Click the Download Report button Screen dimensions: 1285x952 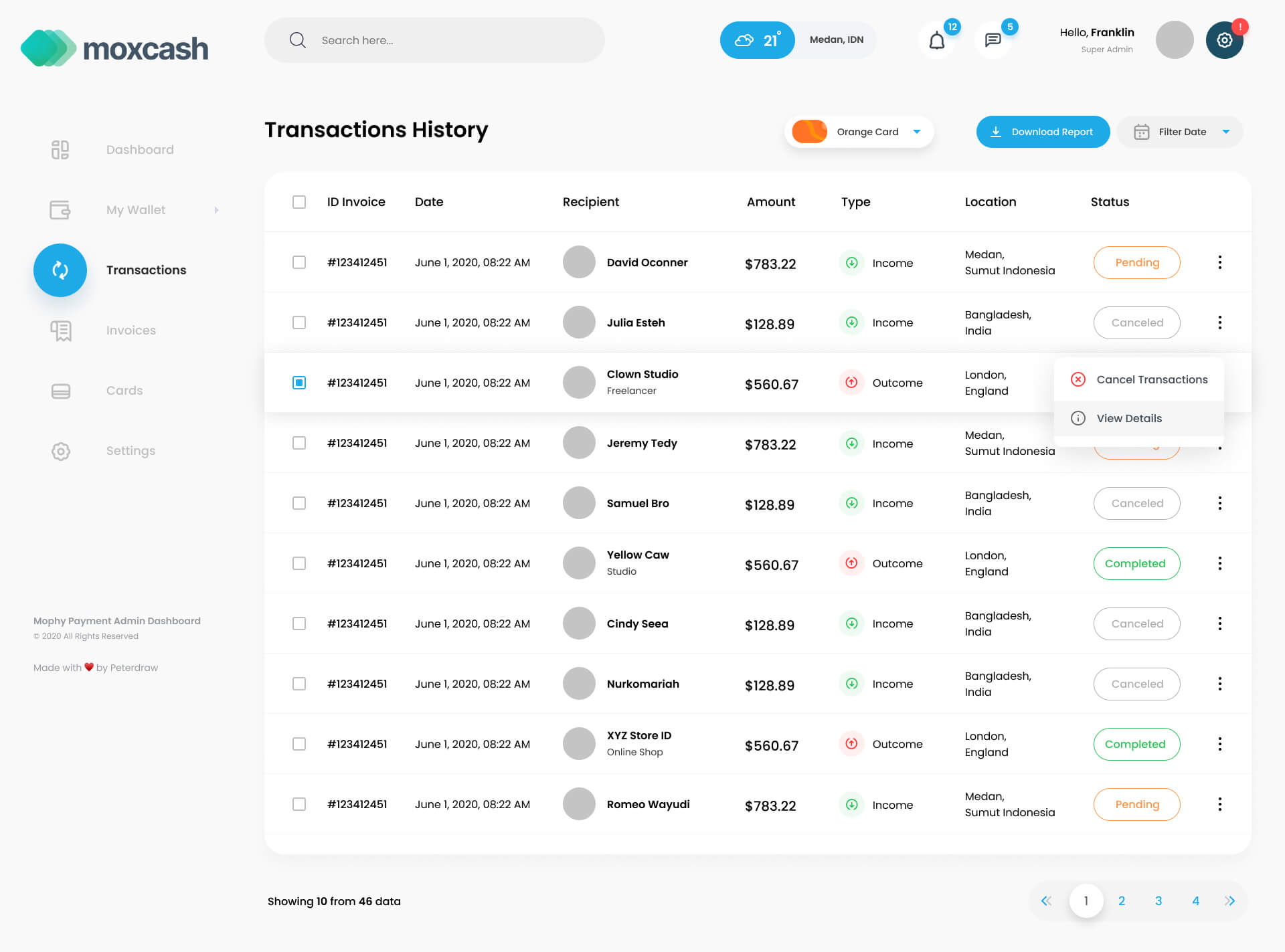[x=1042, y=132]
